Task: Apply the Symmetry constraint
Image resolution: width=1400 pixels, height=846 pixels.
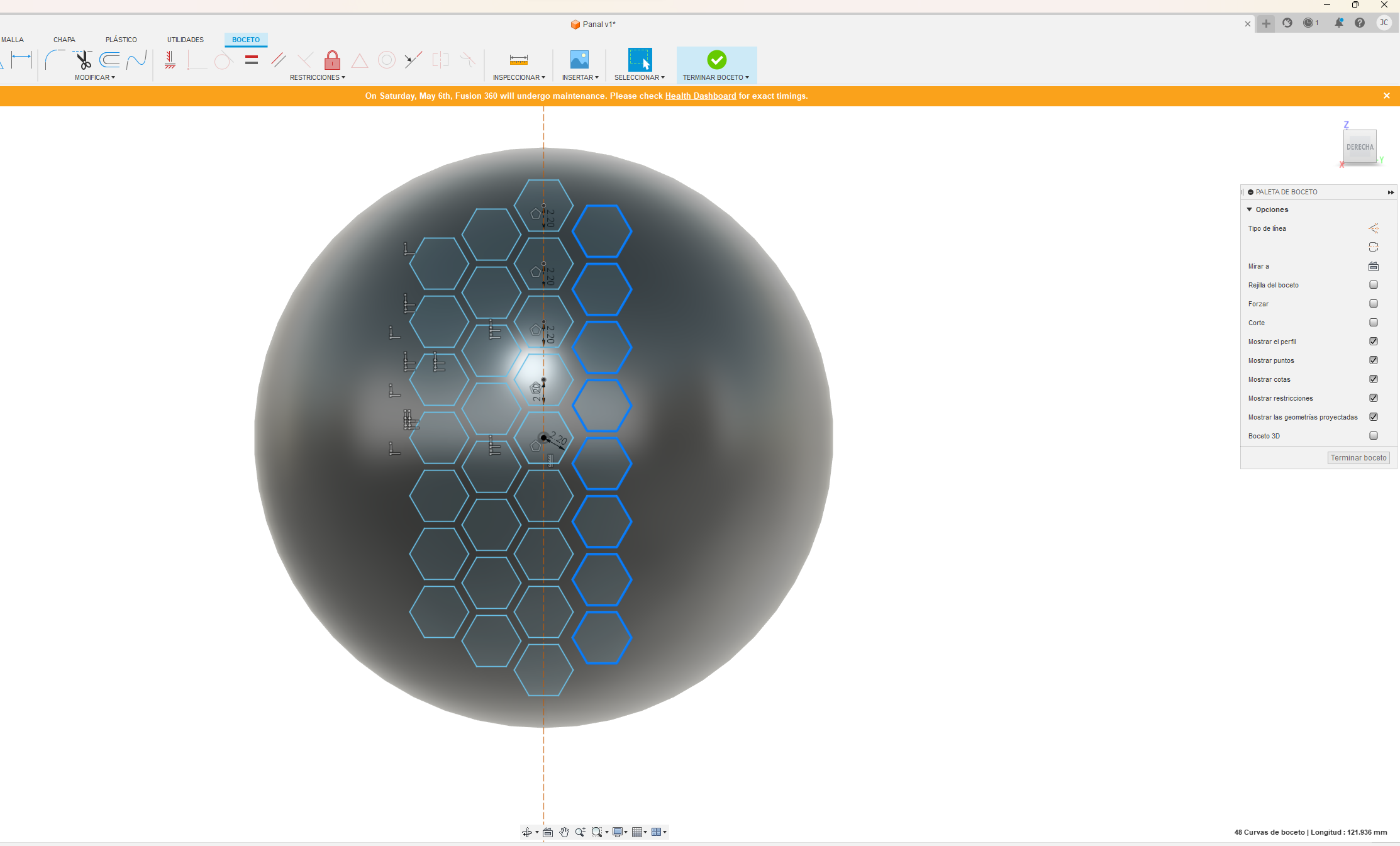Action: [x=440, y=60]
